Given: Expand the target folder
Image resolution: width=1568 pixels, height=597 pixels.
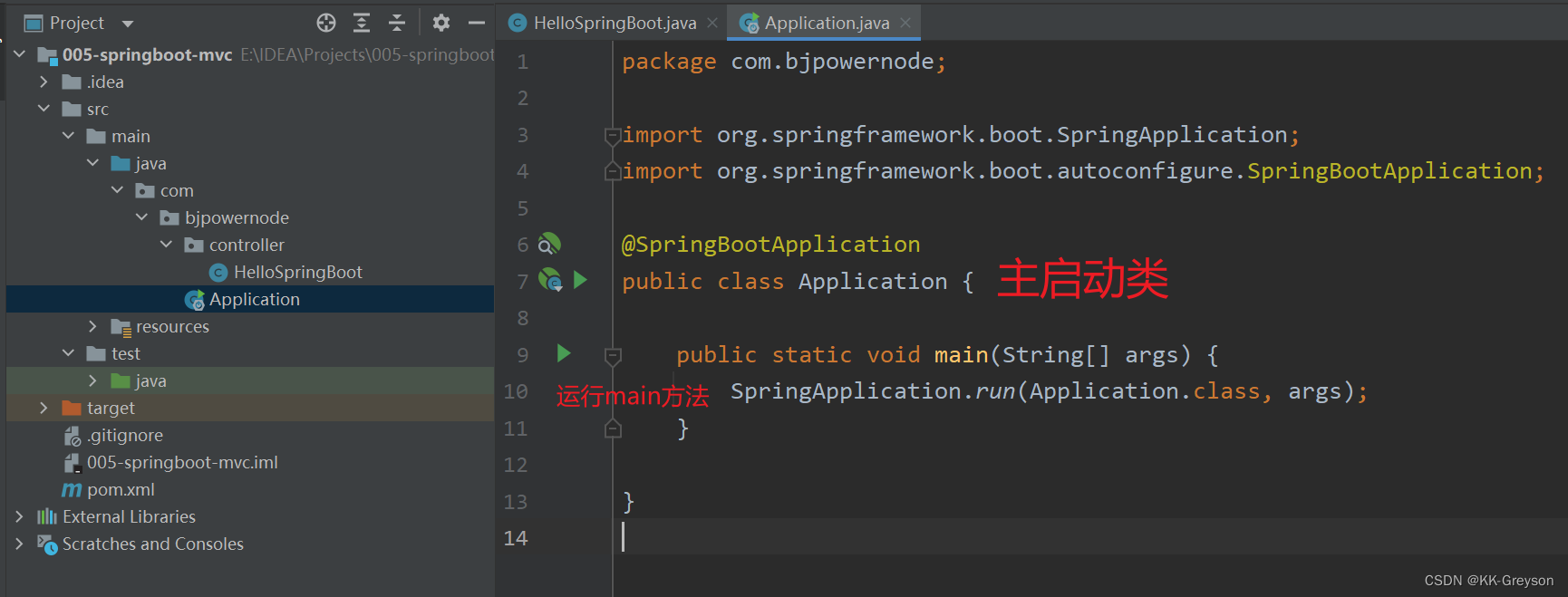Looking at the screenshot, I should (44, 408).
